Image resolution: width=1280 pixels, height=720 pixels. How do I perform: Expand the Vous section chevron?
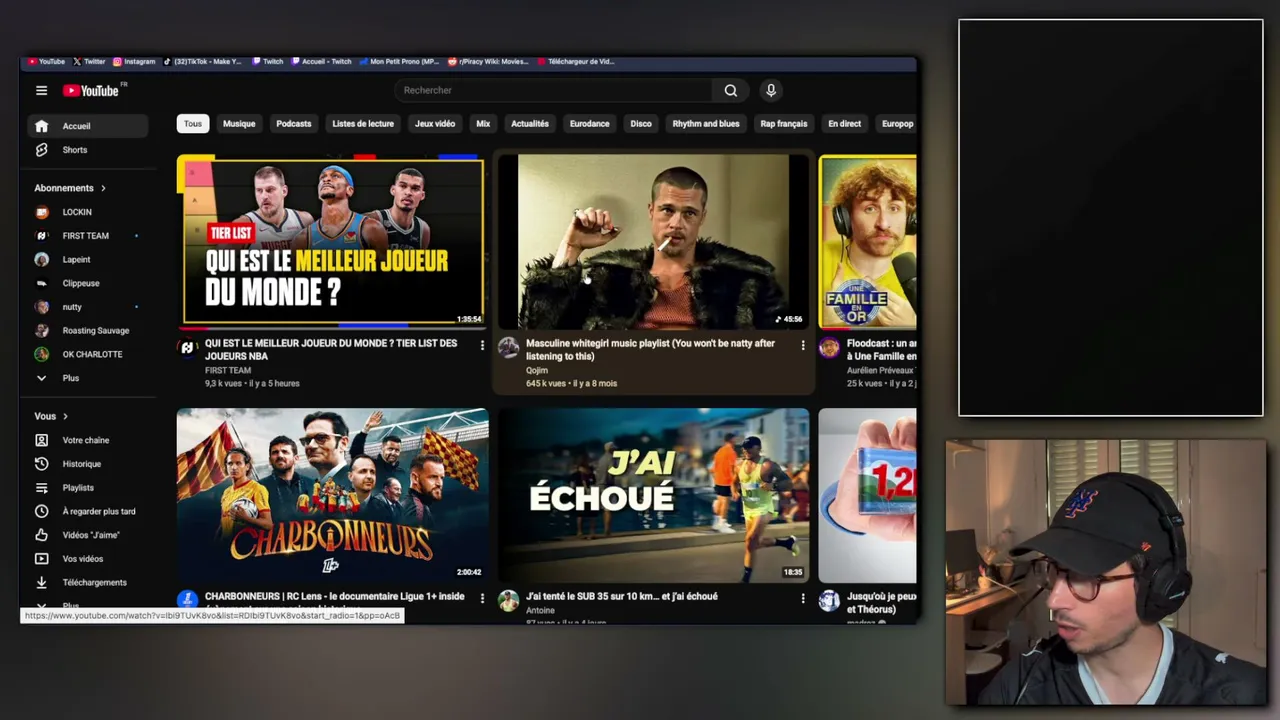coord(65,416)
